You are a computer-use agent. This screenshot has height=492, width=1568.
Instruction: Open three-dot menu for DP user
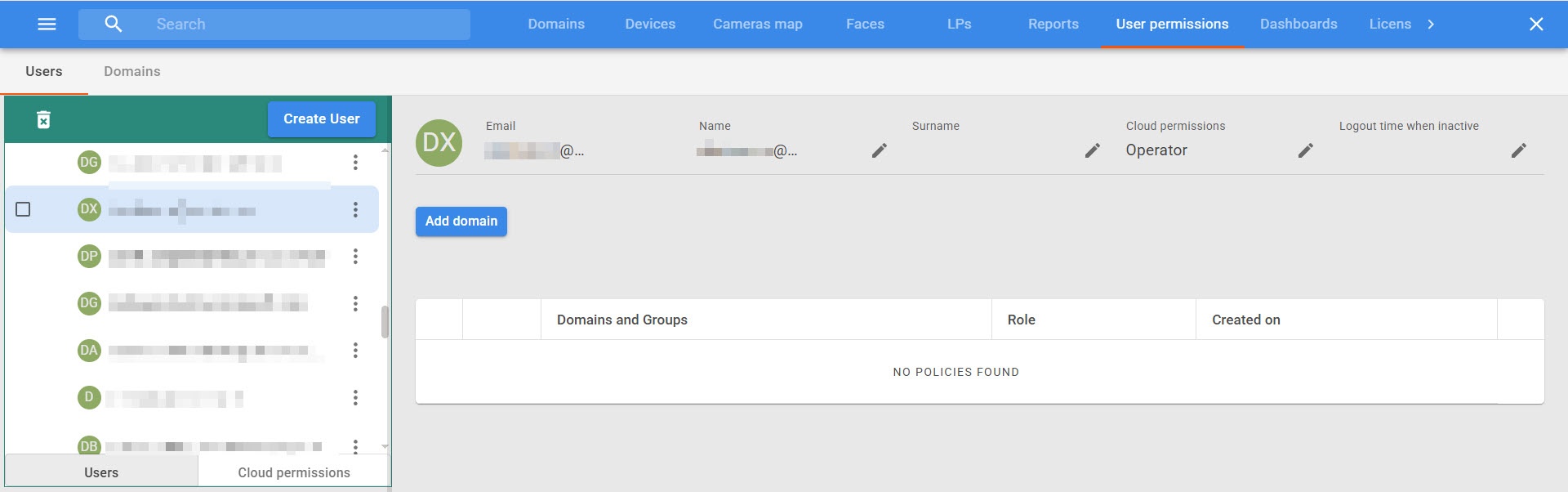355,257
